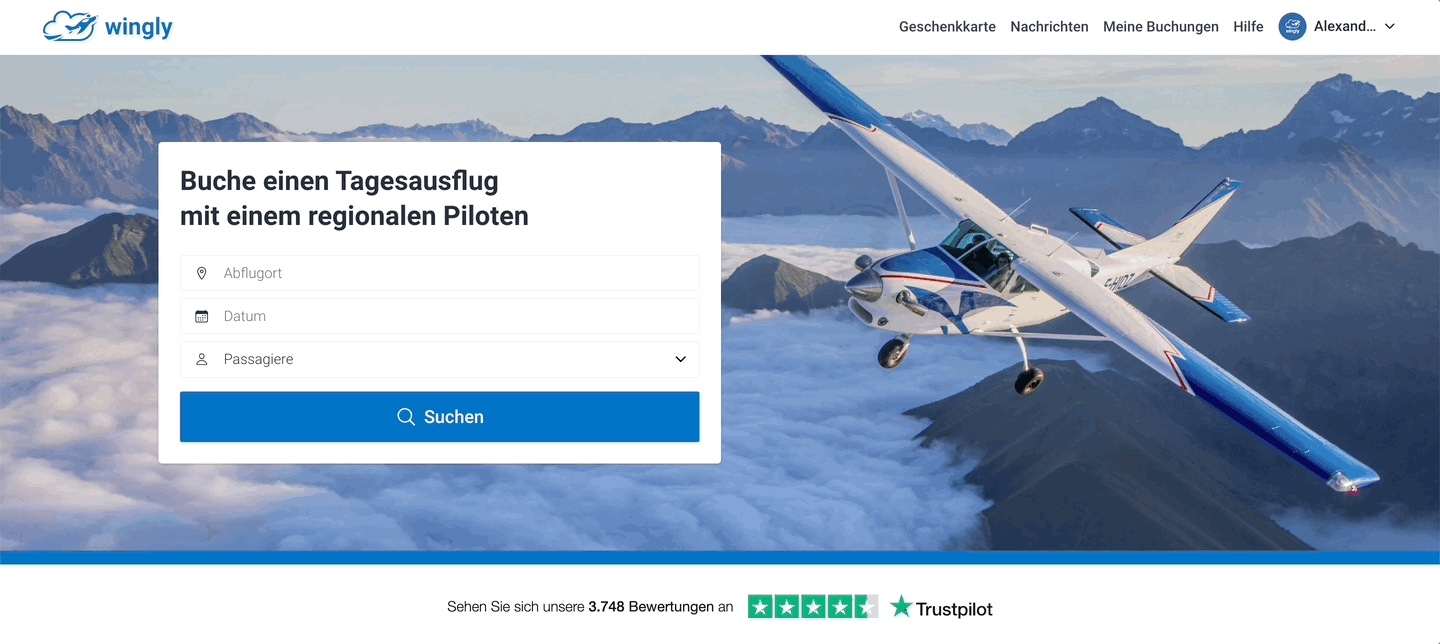Screen dimensions: 1440x644
Task: Focus the Abflugort input field
Action: coord(440,273)
